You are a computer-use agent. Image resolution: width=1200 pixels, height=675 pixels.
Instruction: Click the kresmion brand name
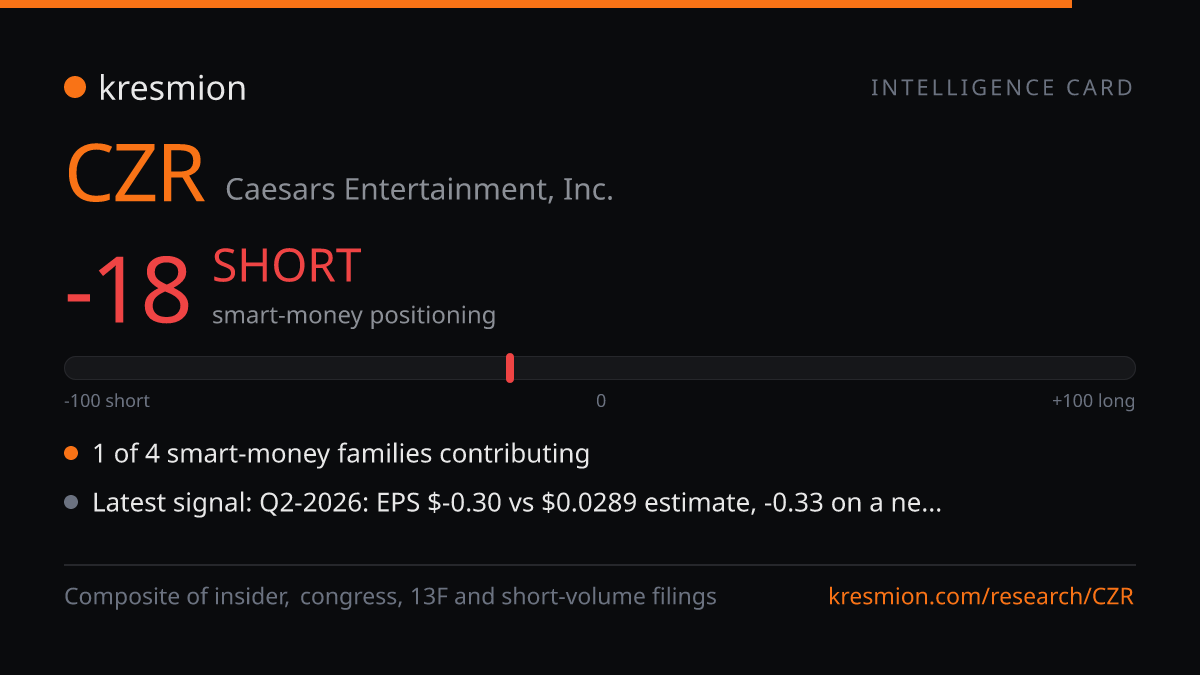coord(172,88)
